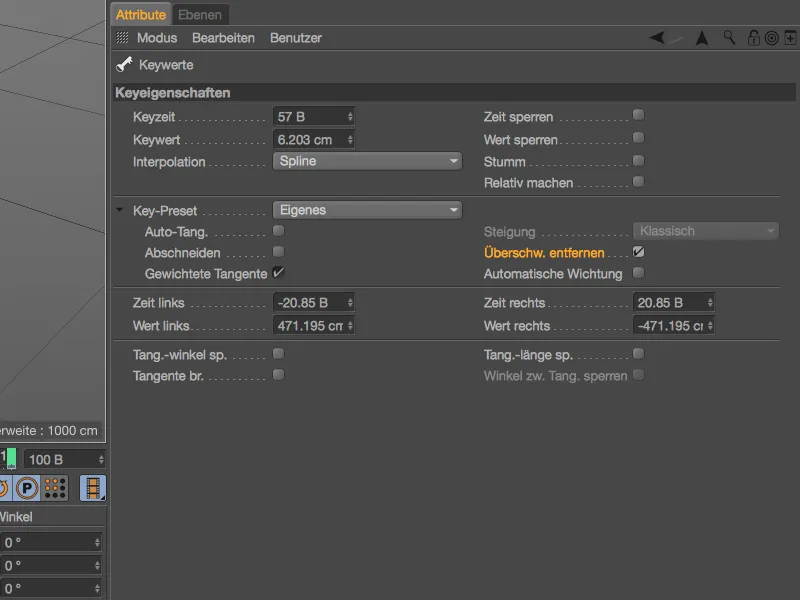Disable the Gewichtete Tangente checkbox
Screen dimensions: 800x600
(x=277, y=272)
